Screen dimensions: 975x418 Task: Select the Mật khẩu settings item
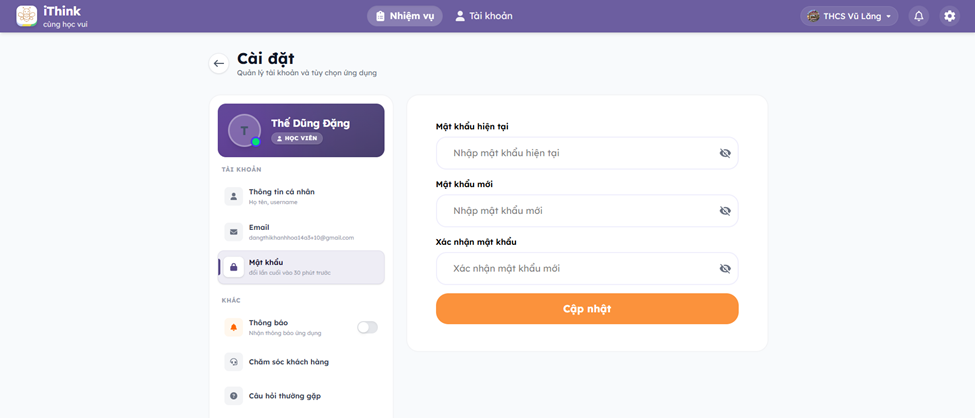(301, 267)
